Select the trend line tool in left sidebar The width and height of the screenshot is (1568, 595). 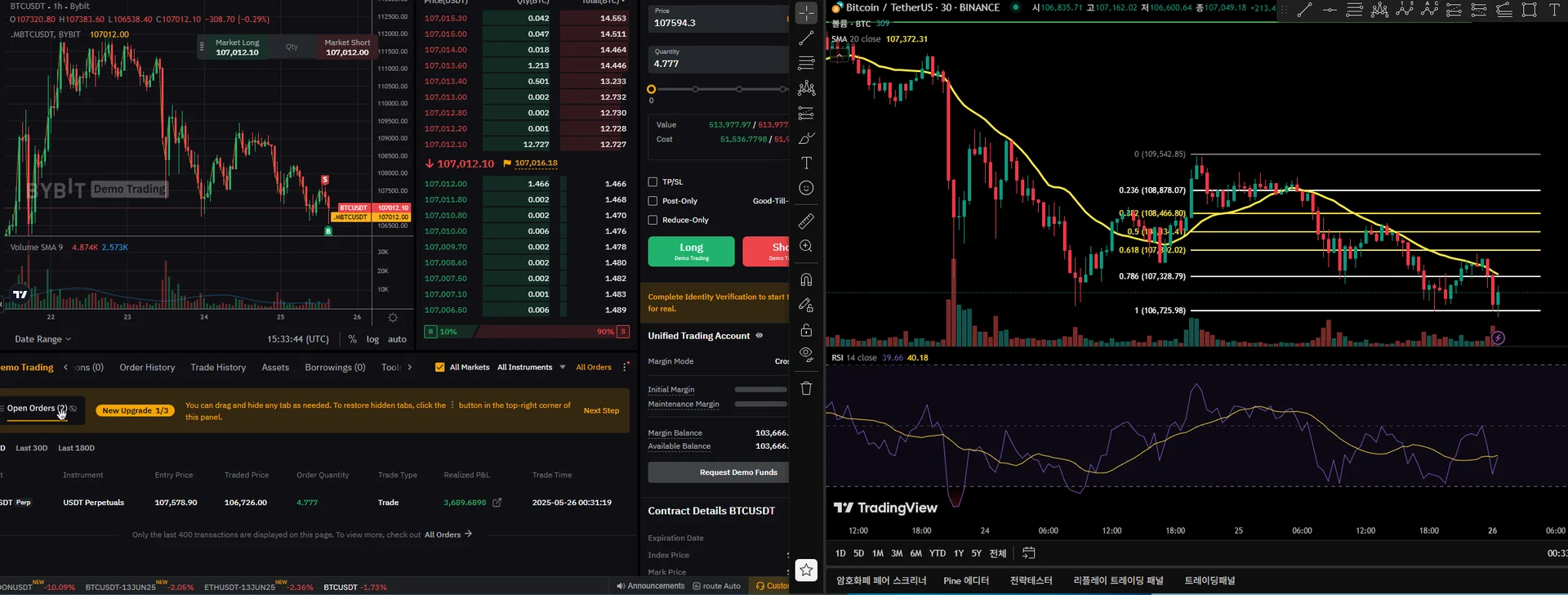coord(806,38)
